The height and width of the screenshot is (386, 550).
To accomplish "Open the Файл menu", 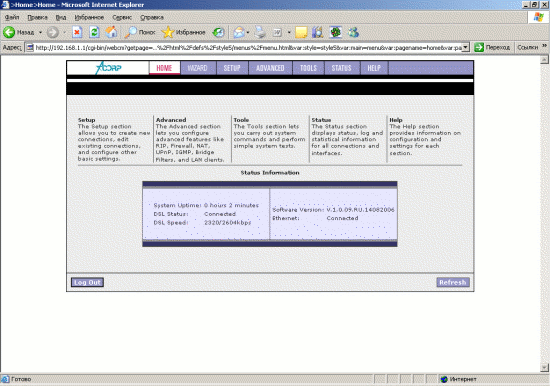I will pos(12,17).
